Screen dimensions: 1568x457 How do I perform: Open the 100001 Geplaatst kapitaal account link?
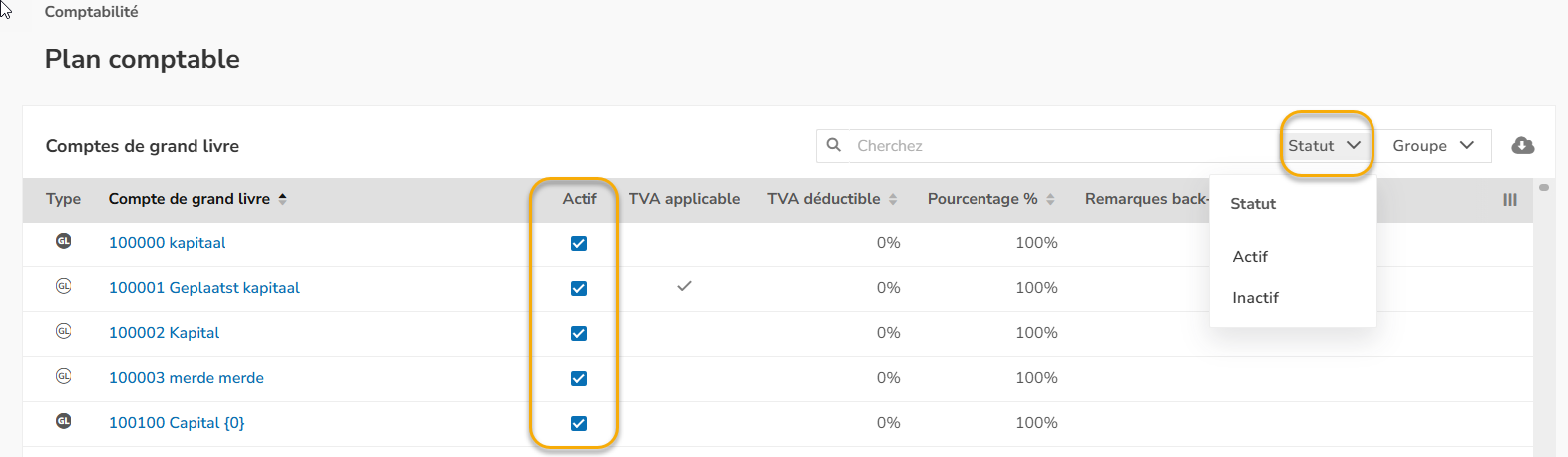coord(204,288)
